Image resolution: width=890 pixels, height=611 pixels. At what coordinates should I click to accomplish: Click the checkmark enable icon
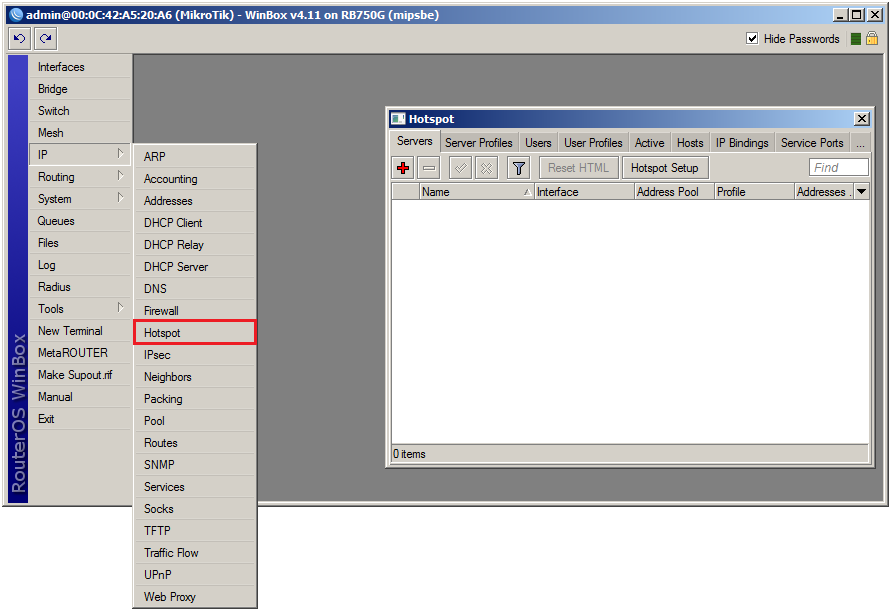(x=461, y=168)
